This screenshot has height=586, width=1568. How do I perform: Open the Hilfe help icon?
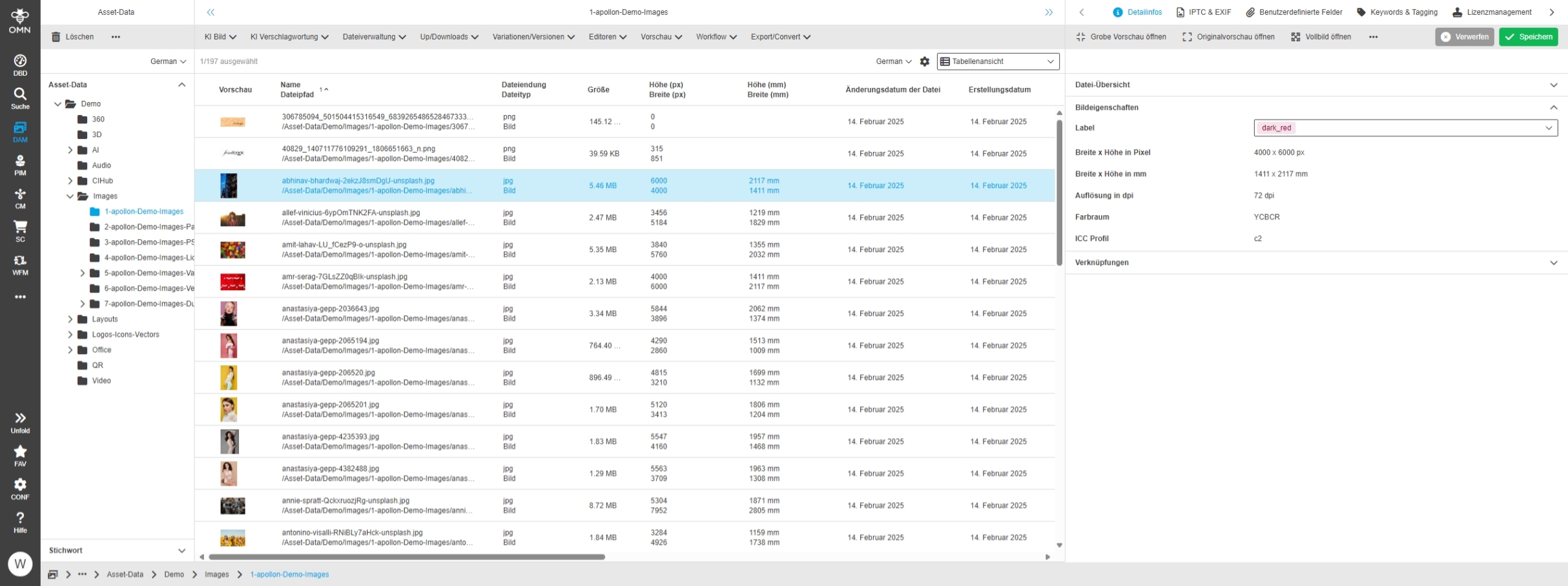(x=20, y=522)
